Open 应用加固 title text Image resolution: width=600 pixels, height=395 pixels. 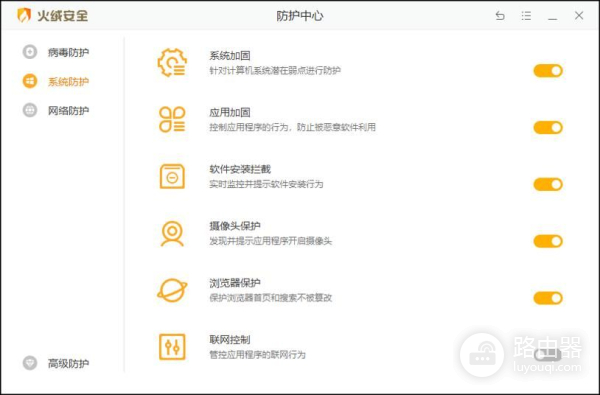coord(230,113)
